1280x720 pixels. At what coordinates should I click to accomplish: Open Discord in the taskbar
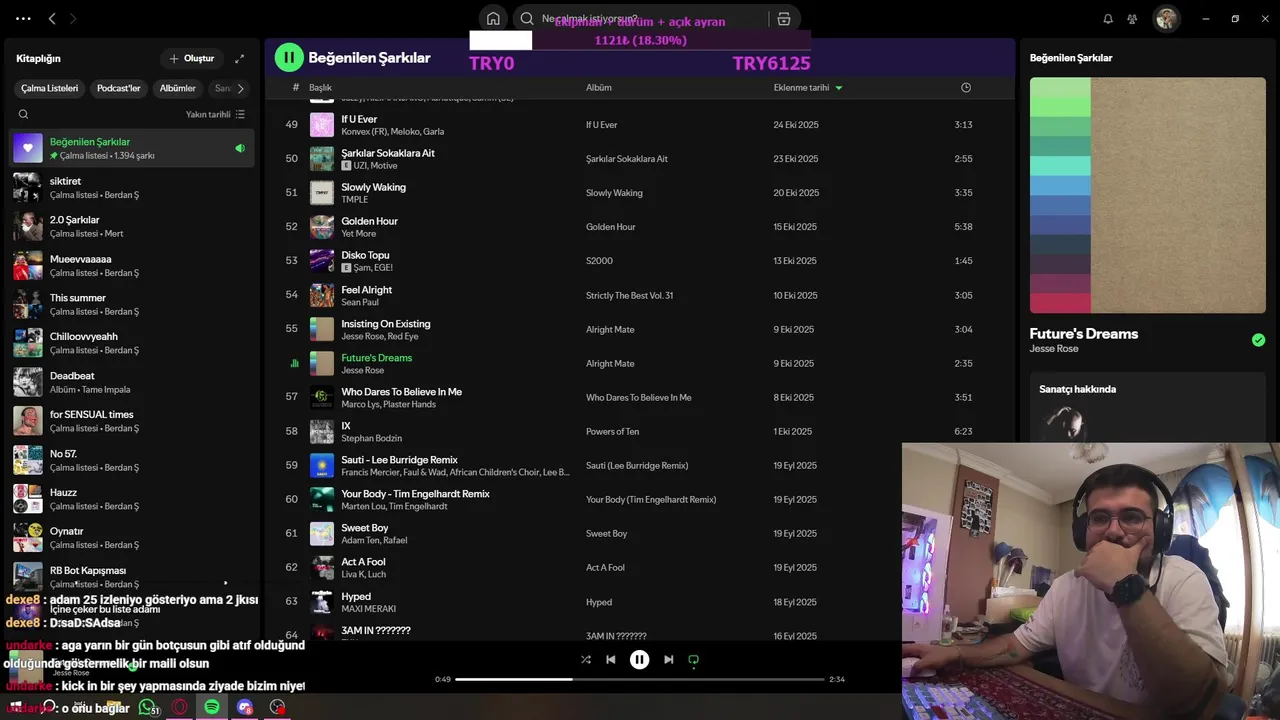[245, 707]
